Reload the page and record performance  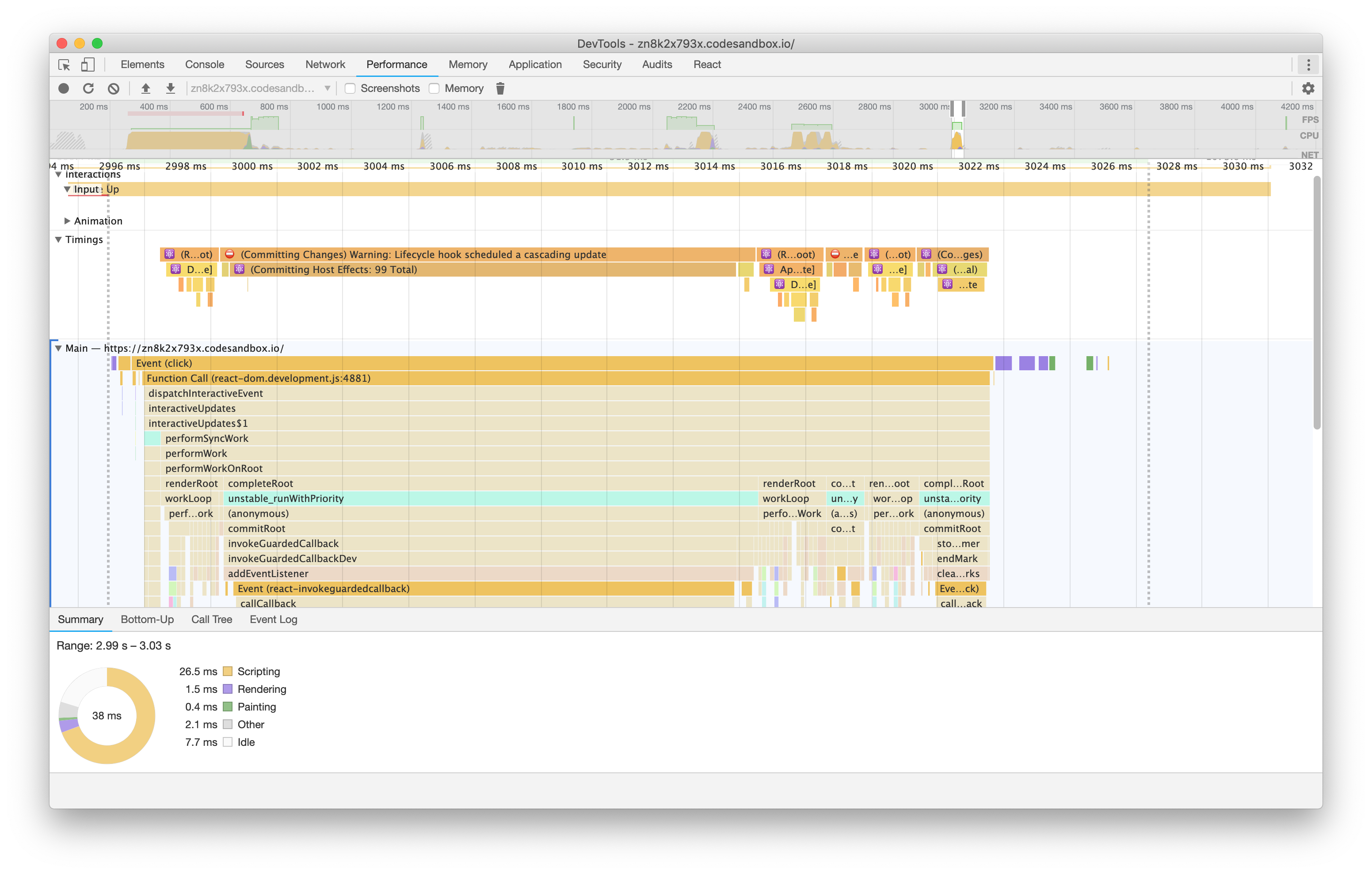tap(89, 88)
